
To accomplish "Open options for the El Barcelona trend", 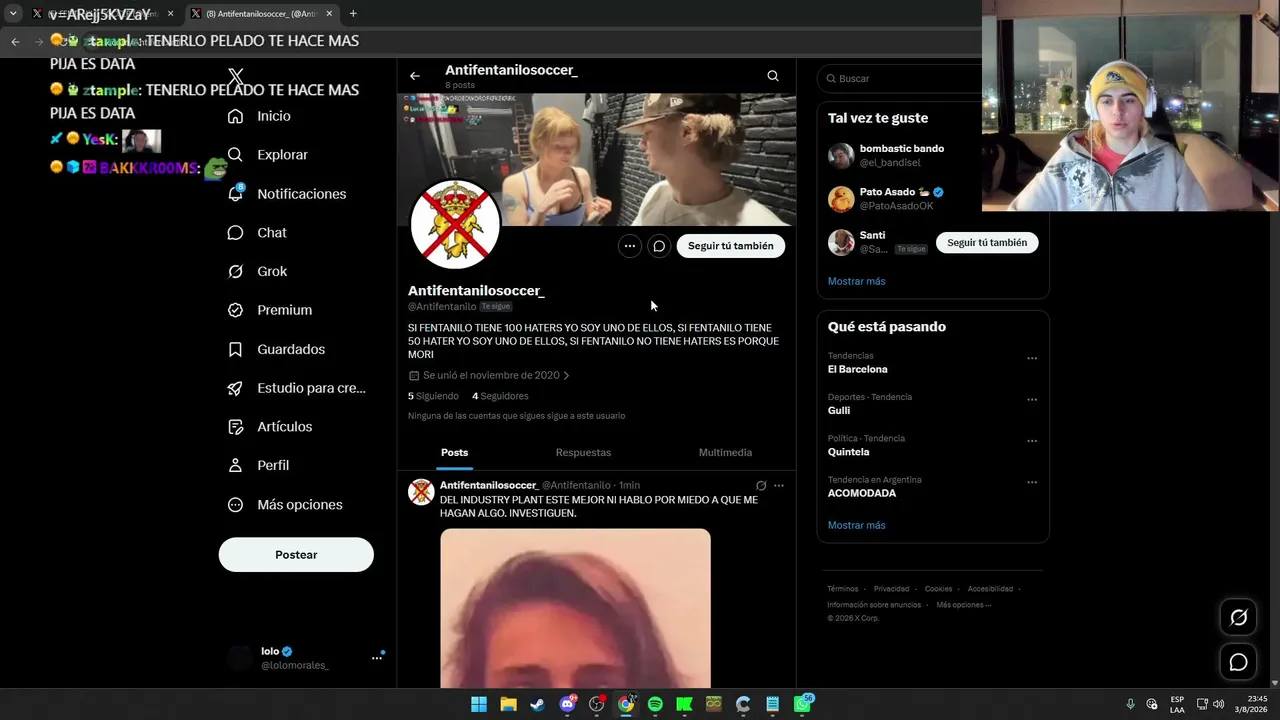I will click(x=1032, y=358).
